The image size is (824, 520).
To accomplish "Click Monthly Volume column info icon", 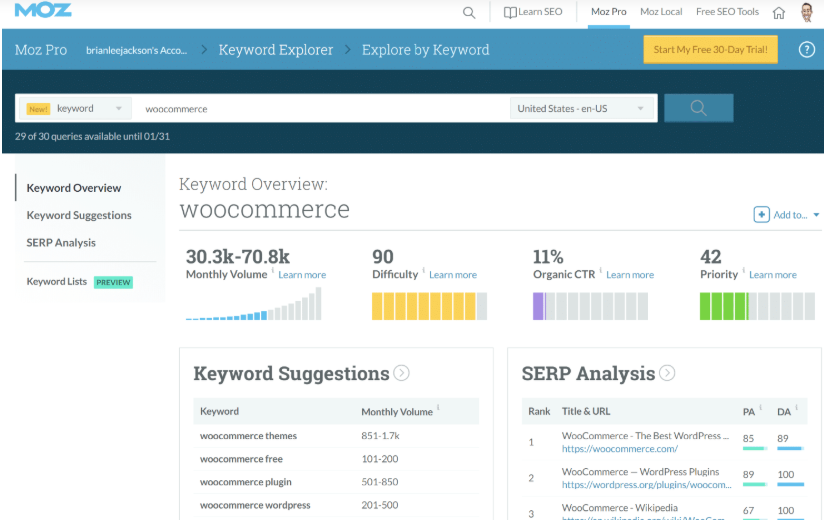I will tap(438, 407).
